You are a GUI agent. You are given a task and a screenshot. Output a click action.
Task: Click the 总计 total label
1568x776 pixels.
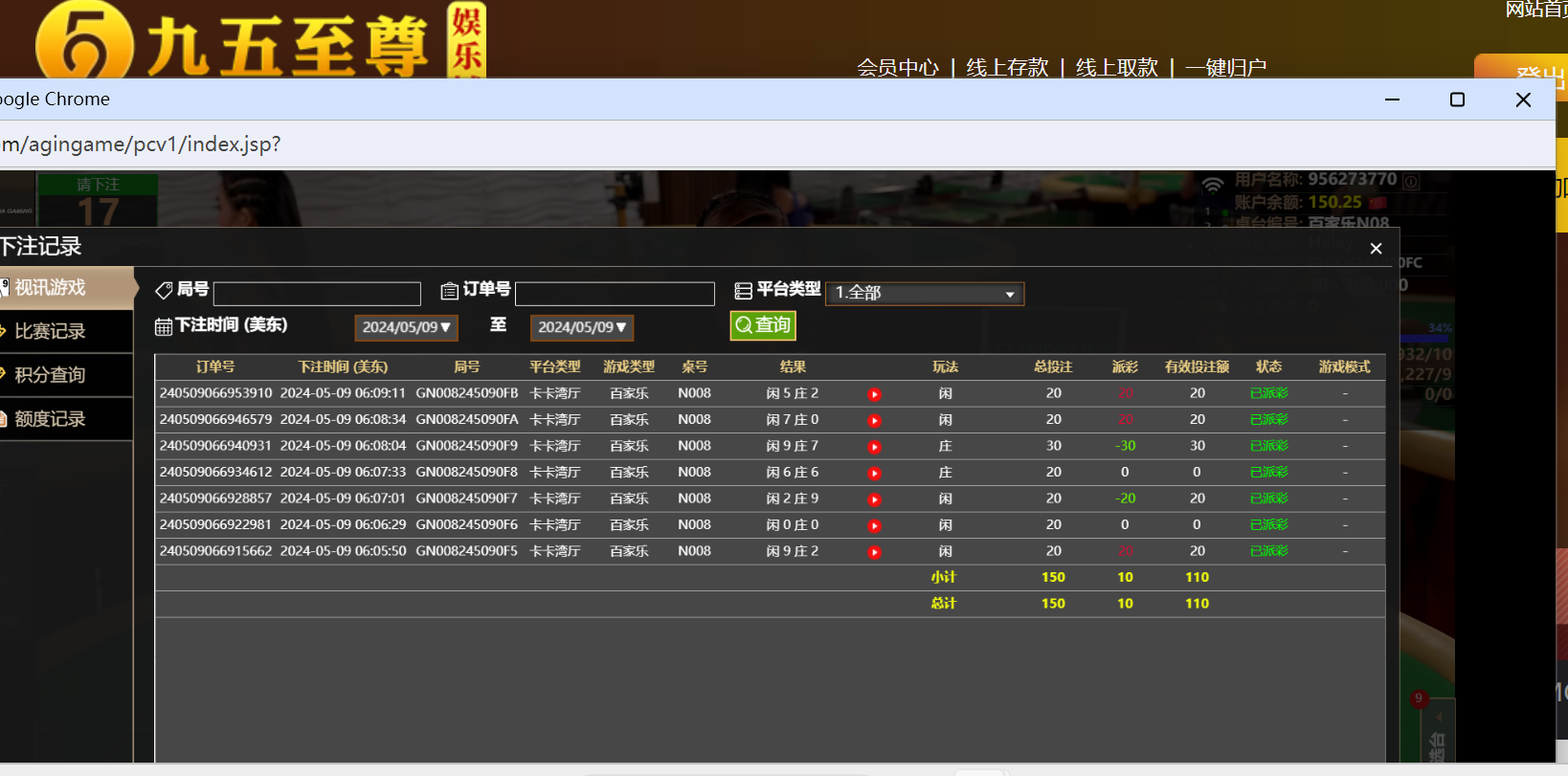coord(944,604)
